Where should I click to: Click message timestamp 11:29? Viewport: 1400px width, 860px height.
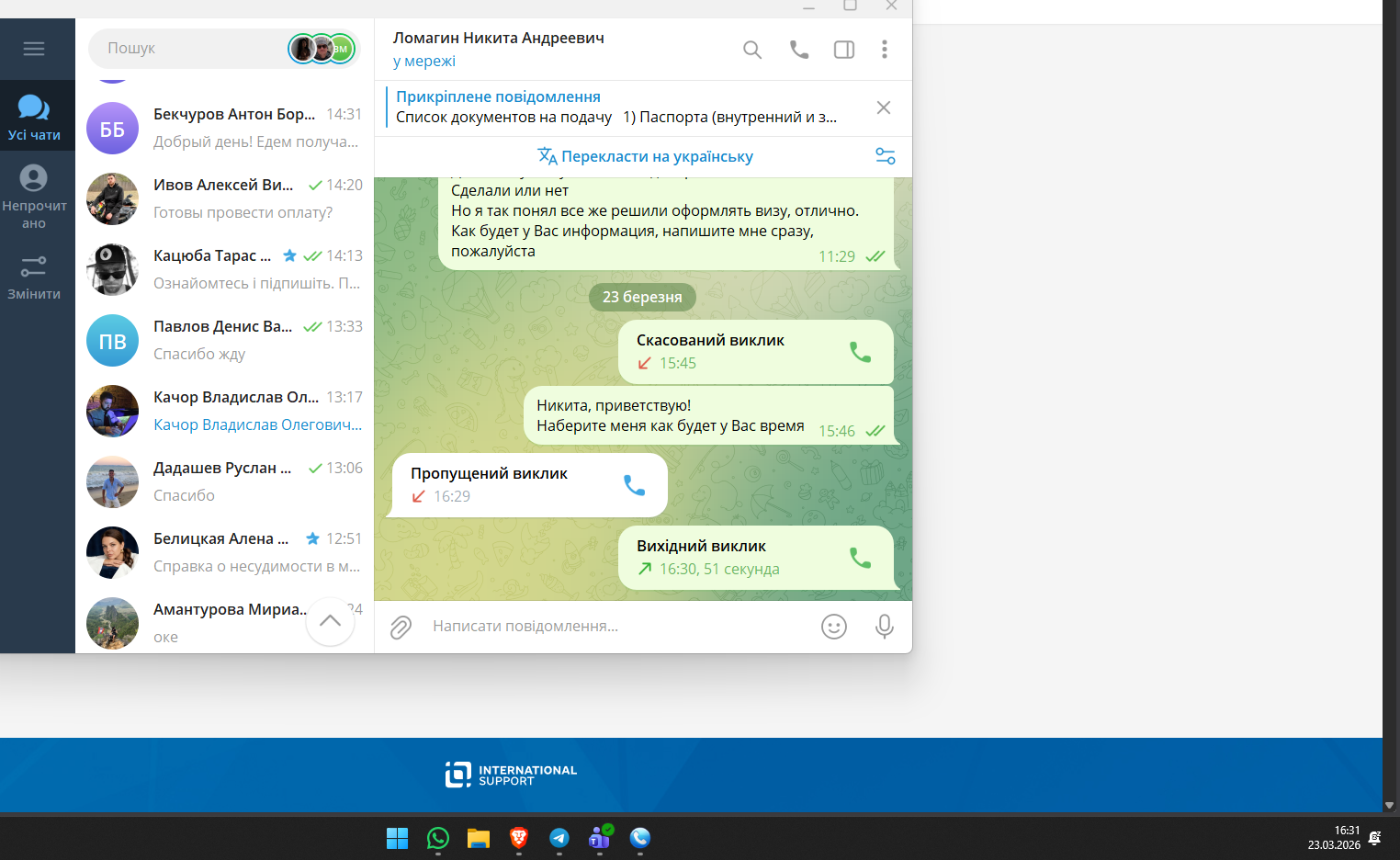click(837, 257)
